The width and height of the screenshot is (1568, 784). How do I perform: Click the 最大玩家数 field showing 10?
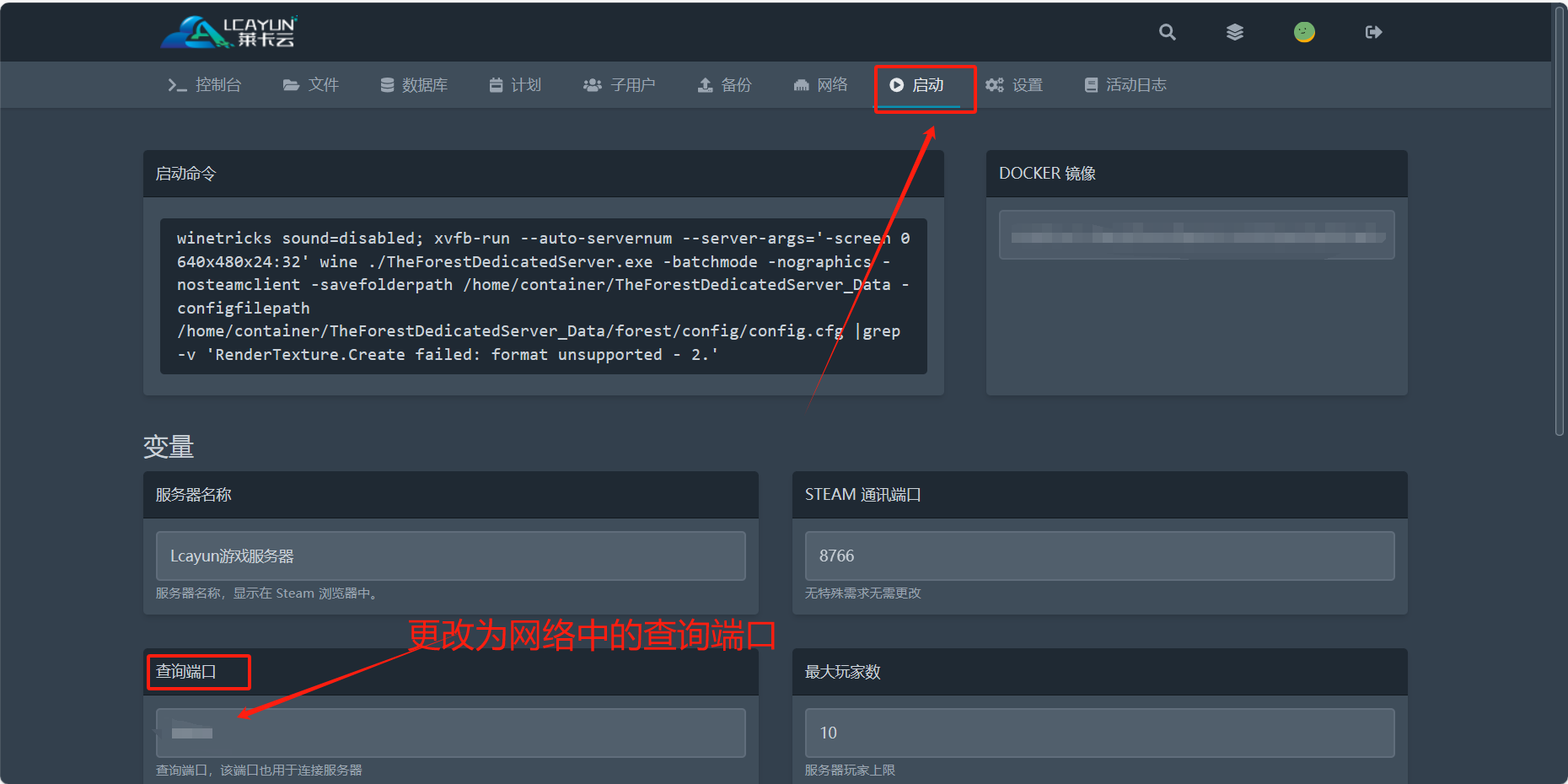[x=1100, y=733]
